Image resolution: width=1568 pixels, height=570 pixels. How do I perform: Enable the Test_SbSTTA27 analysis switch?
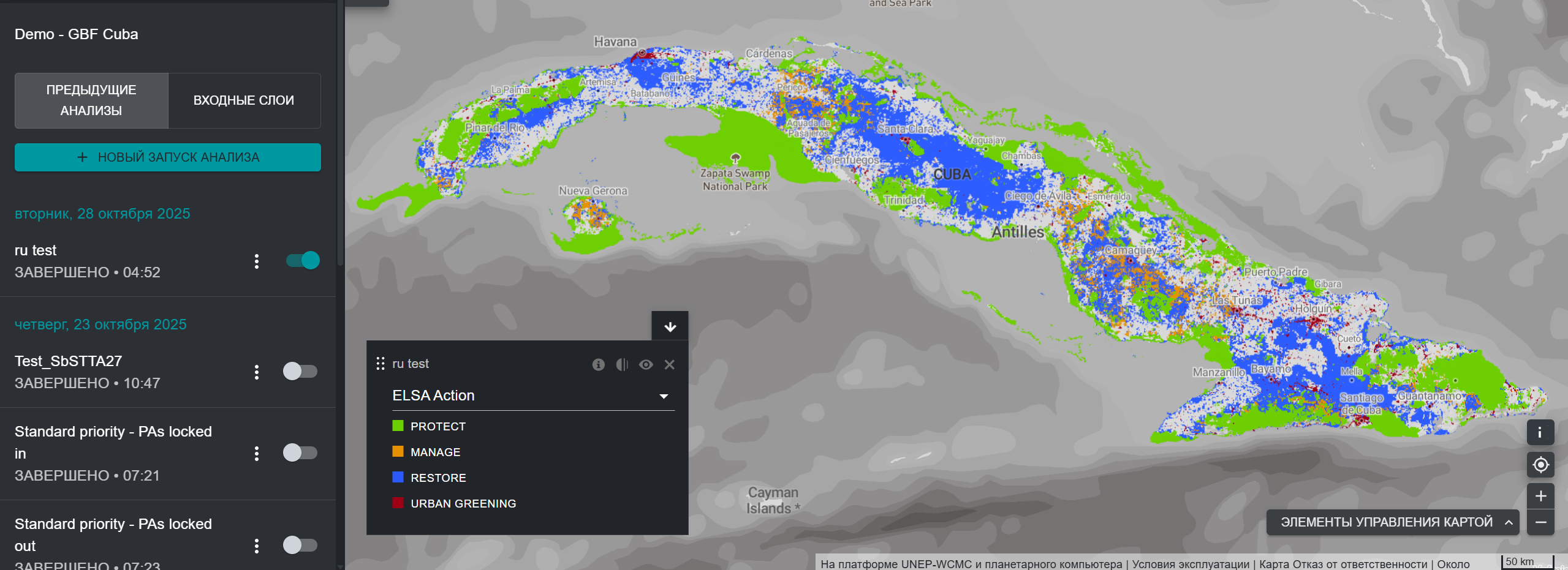click(300, 372)
